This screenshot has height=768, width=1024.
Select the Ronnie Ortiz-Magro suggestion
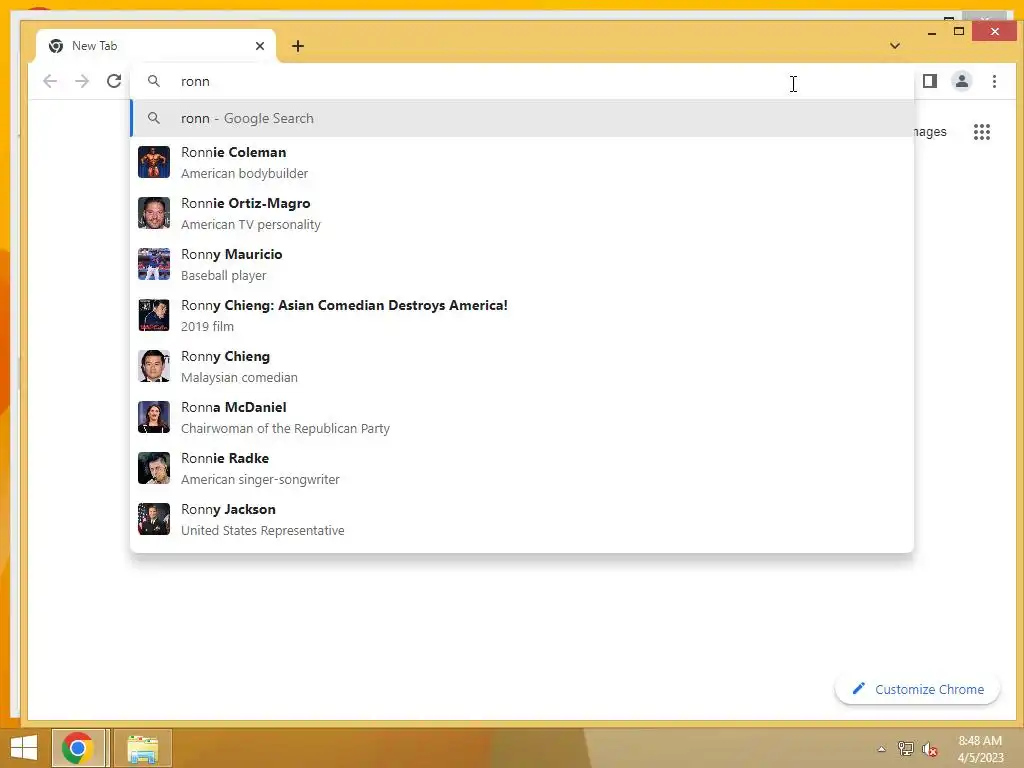pos(522,214)
